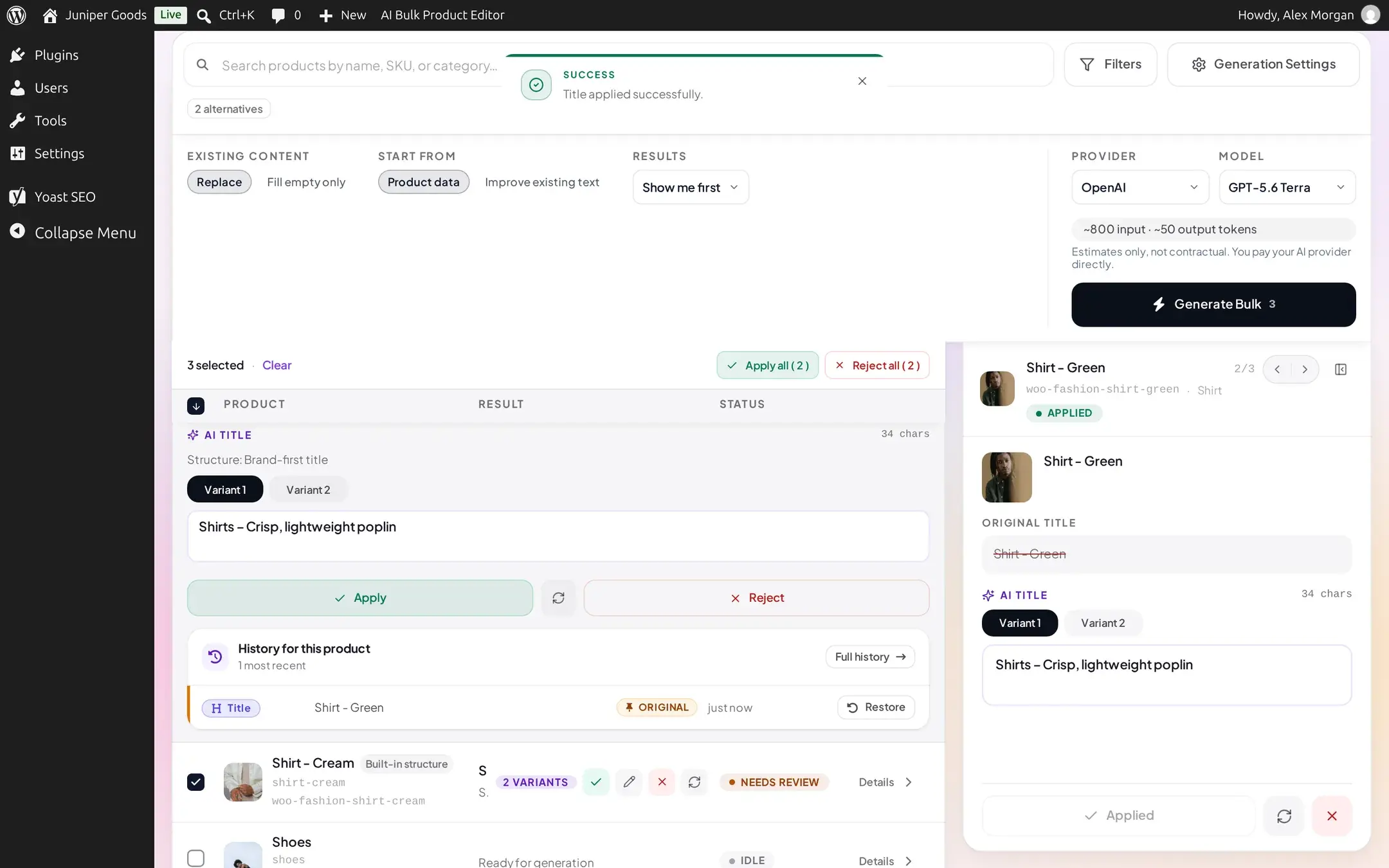Click the search magnifier icon in admin bar
The image size is (1389, 868).
pos(204,15)
